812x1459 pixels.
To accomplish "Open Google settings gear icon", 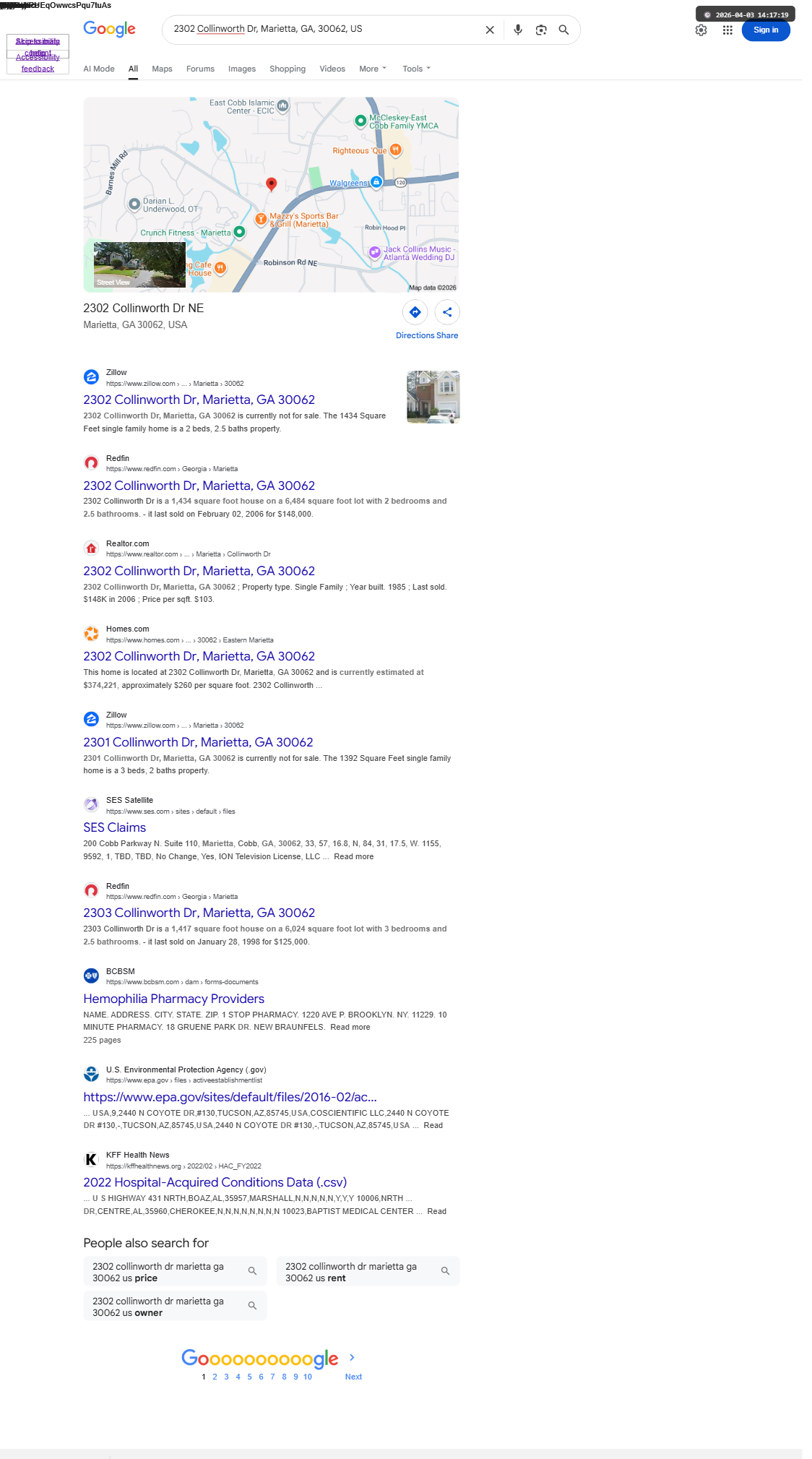I will 701,30.
